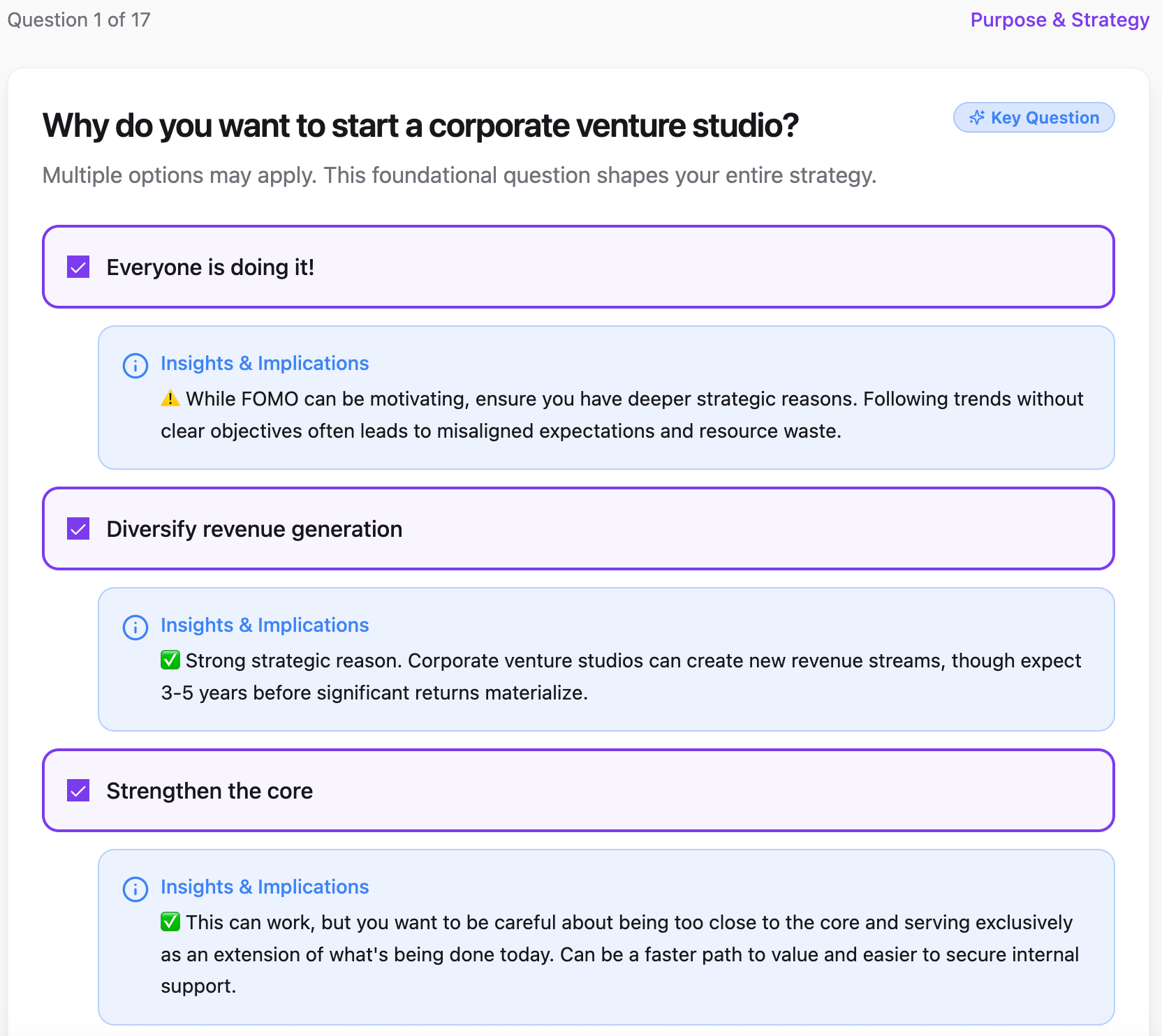Uncheck the "Everyone is doing it!" checkbox
Image resolution: width=1162 pixels, height=1036 pixels.
coord(78,267)
